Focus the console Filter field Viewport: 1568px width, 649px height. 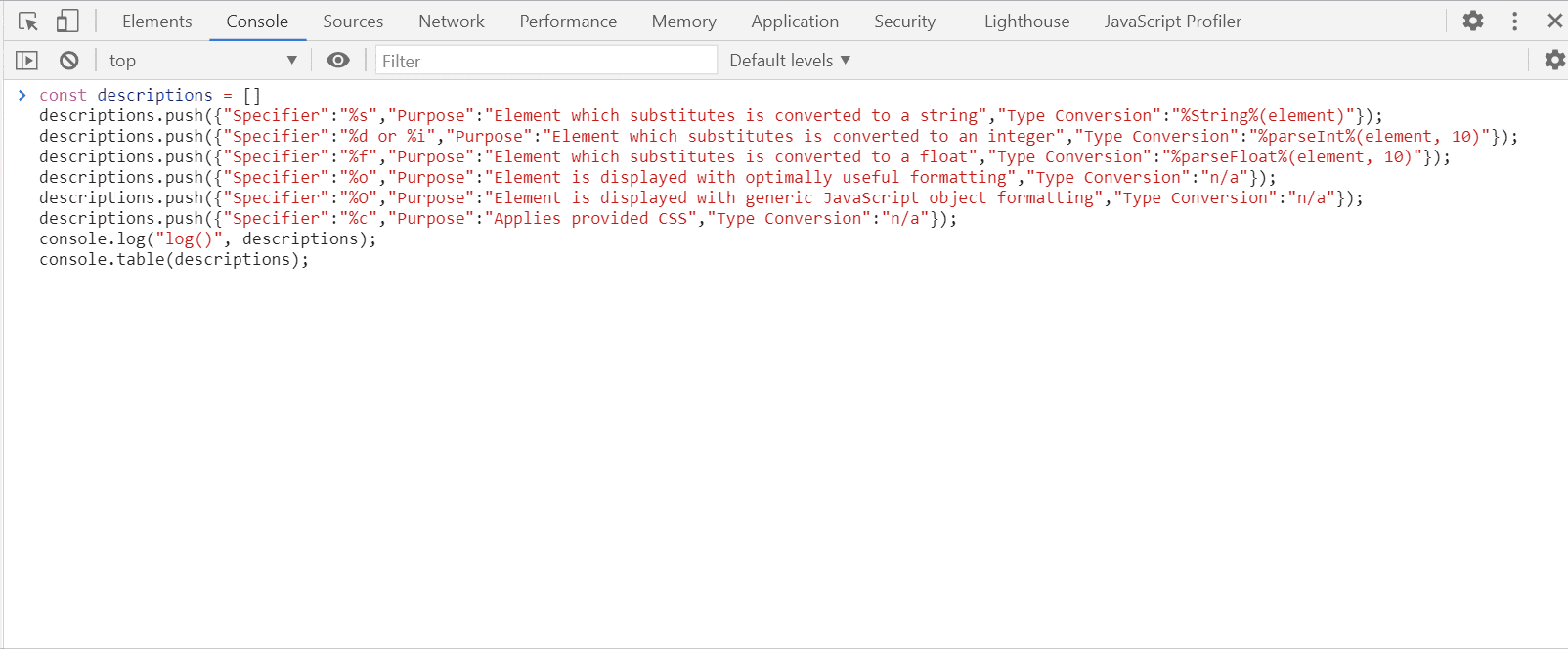point(546,61)
